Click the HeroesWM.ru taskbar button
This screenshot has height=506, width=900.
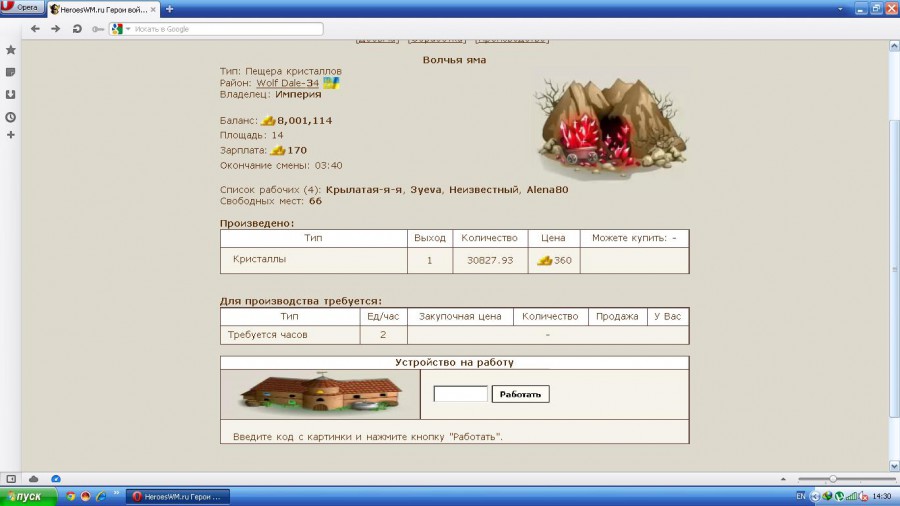[177, 497]
